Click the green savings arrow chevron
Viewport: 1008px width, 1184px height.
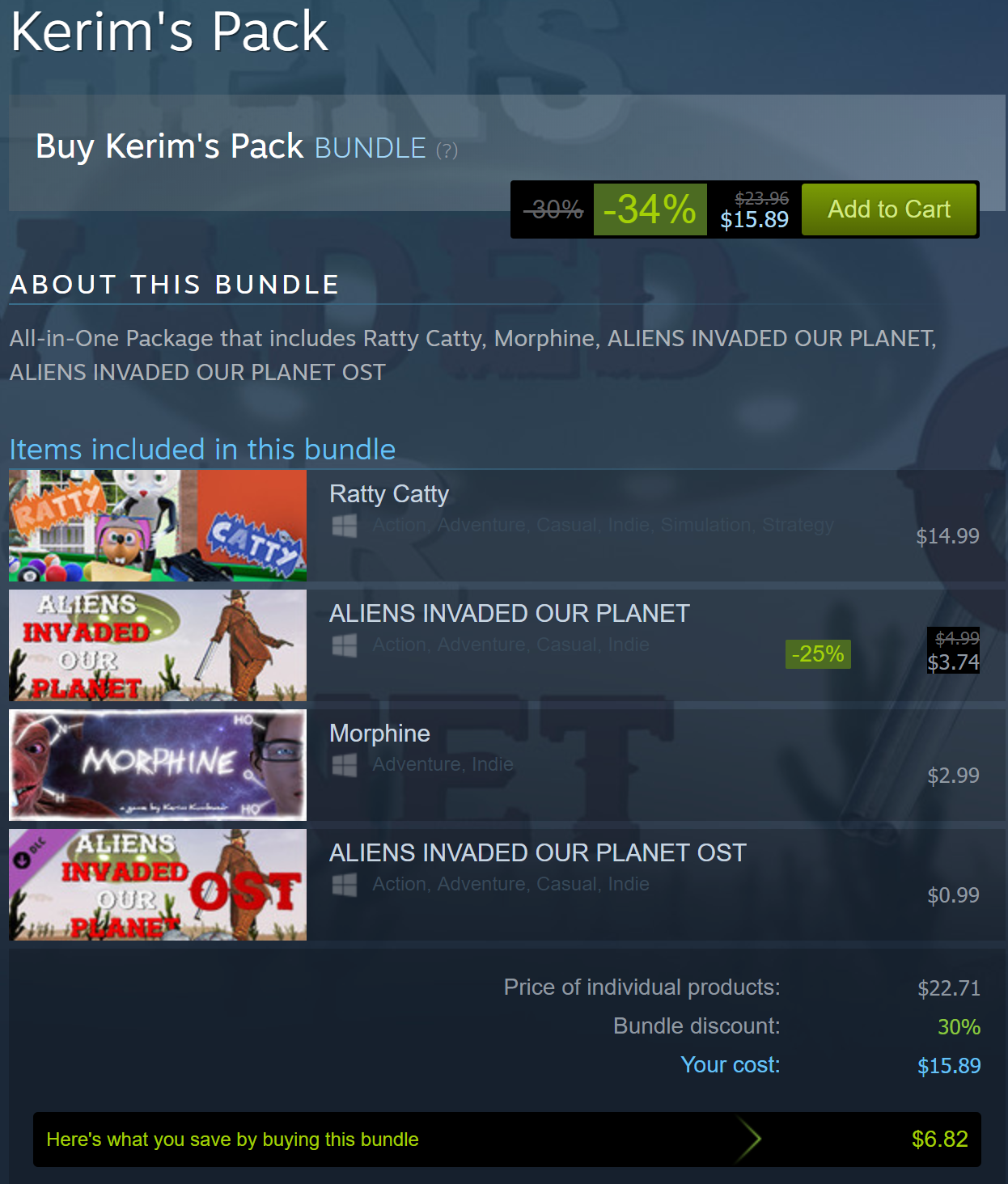749,1140
